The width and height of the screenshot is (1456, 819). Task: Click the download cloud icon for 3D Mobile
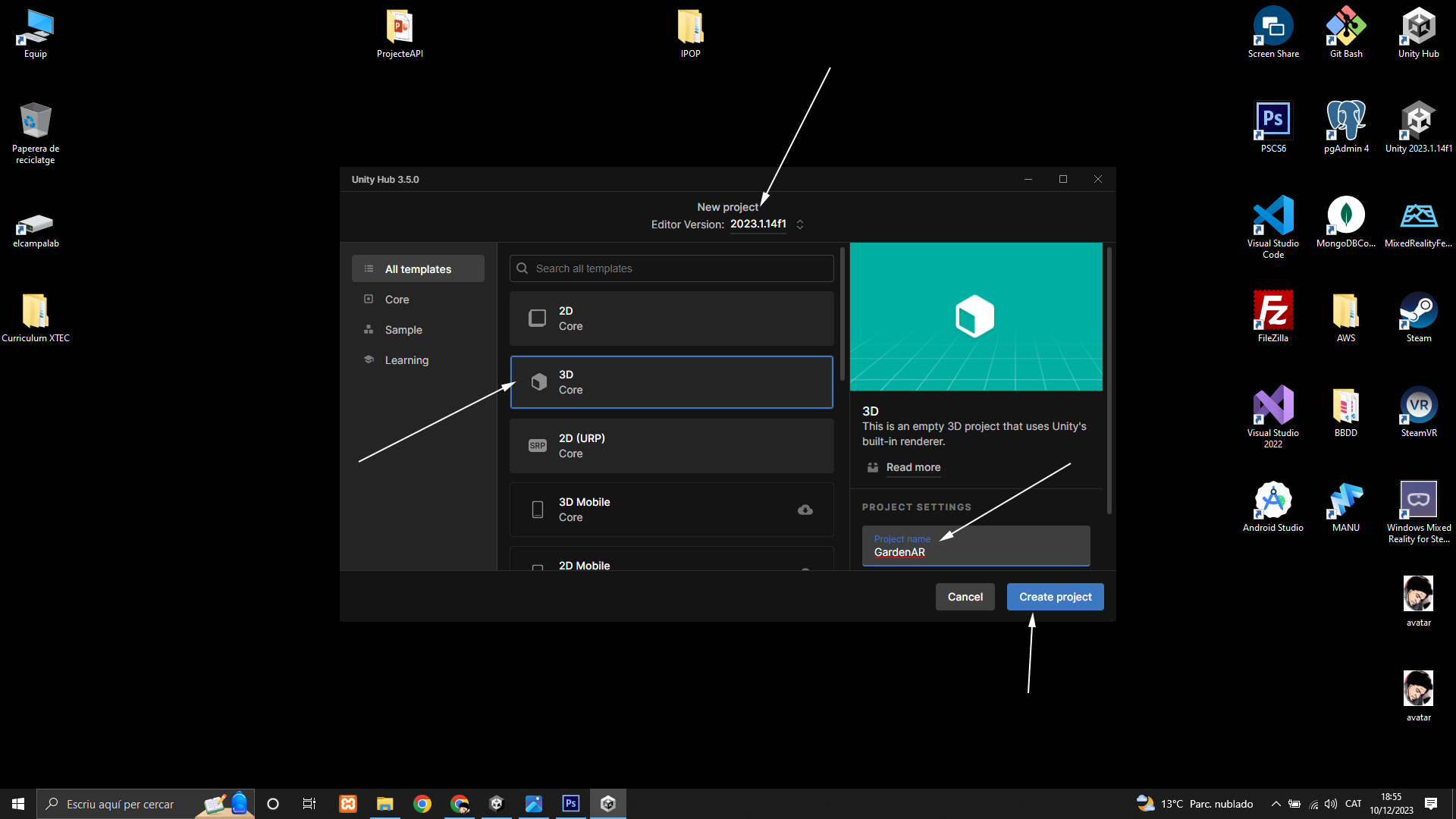(x=805, y=510)
